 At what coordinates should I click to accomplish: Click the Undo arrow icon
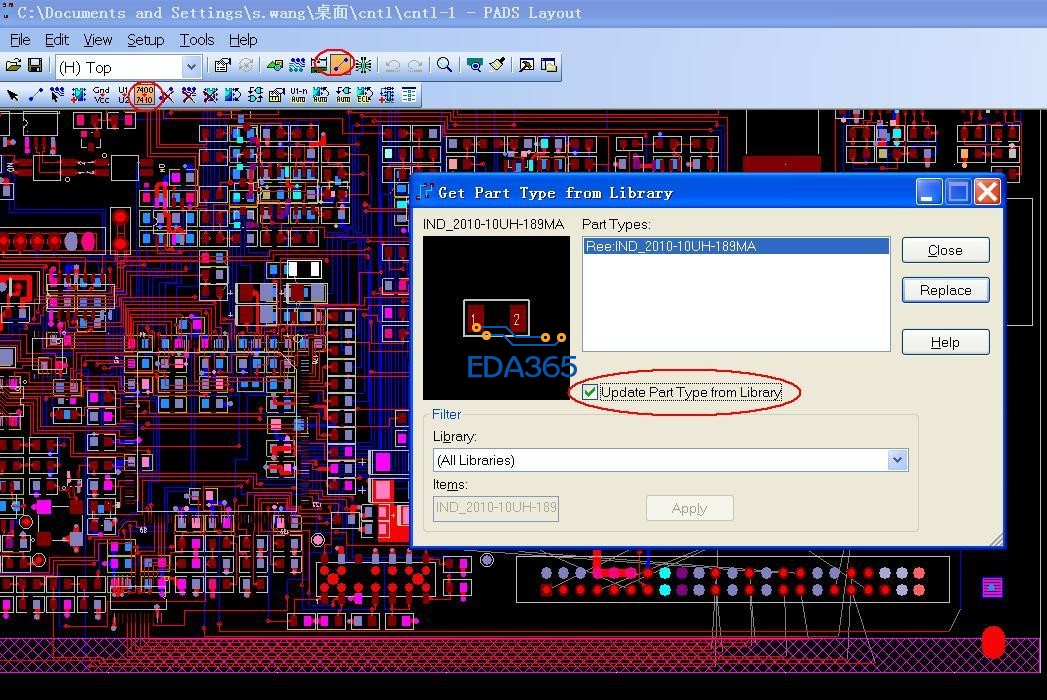393,65
